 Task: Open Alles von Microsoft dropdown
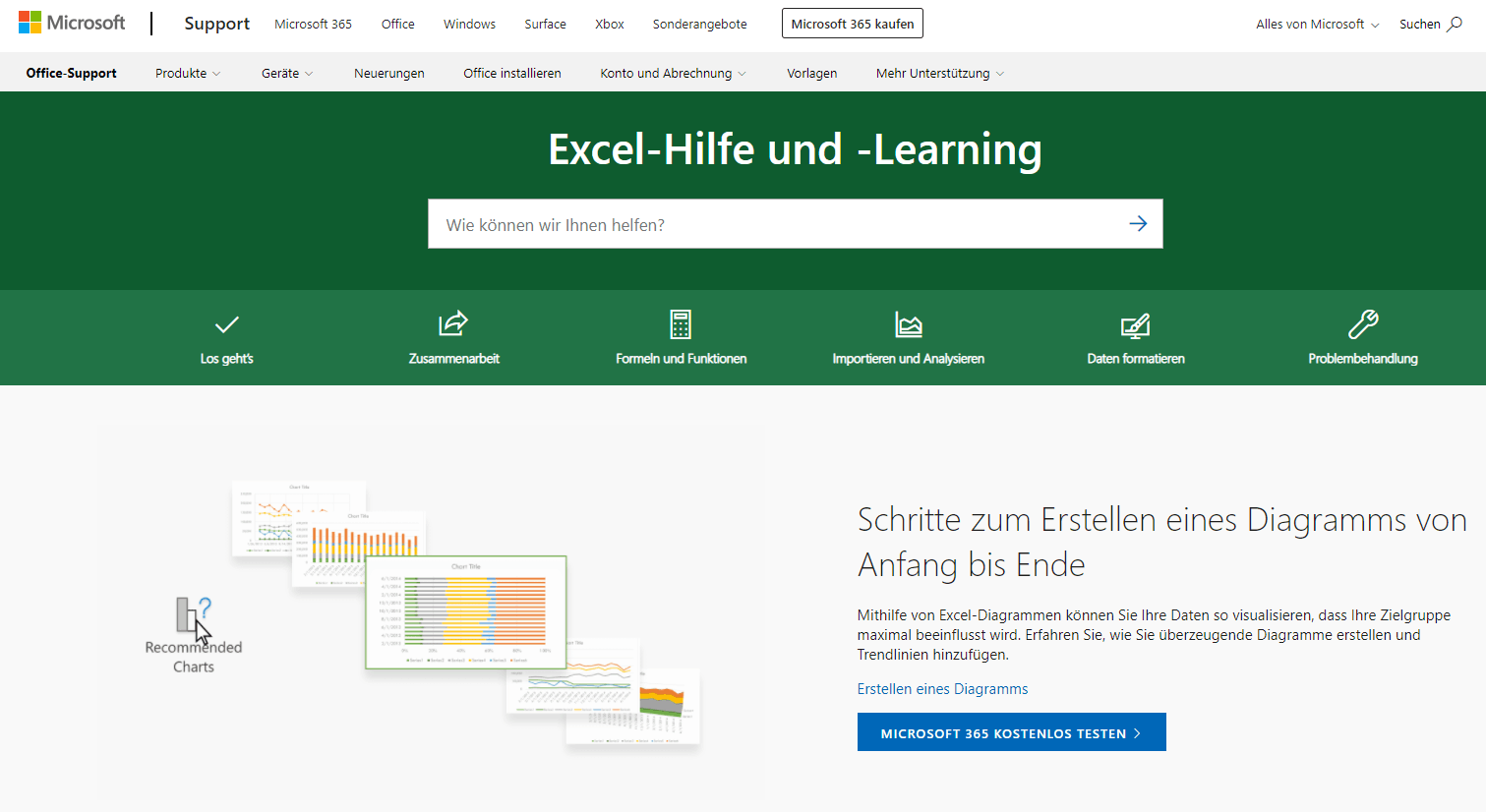click(x=1318, y=25)
